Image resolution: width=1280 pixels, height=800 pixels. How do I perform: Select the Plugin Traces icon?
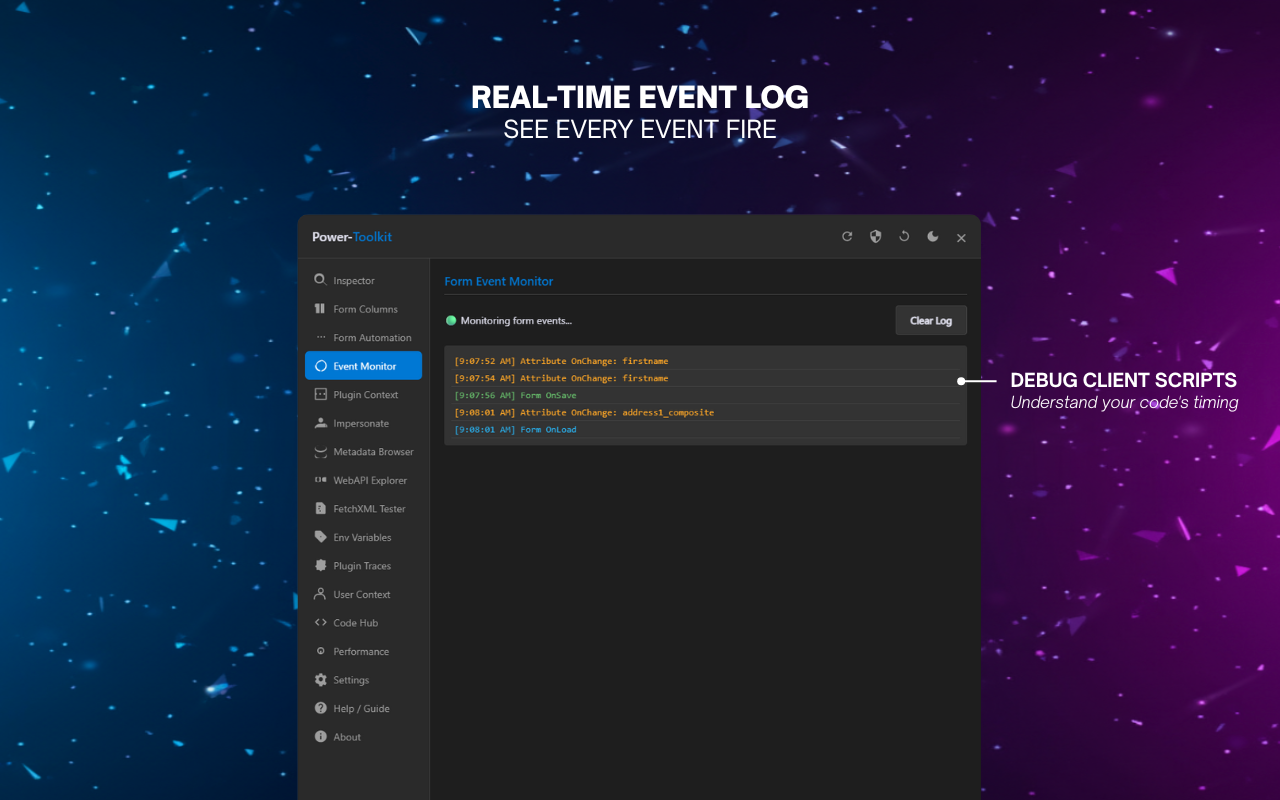coord(320,565)
